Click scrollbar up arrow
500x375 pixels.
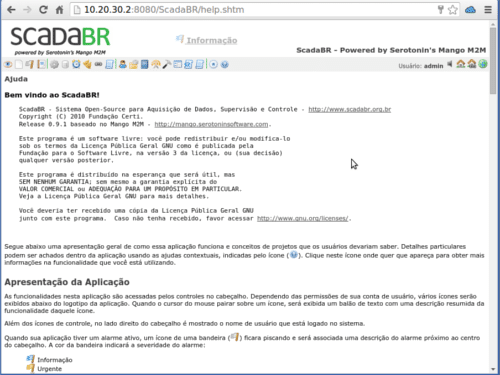493,24
